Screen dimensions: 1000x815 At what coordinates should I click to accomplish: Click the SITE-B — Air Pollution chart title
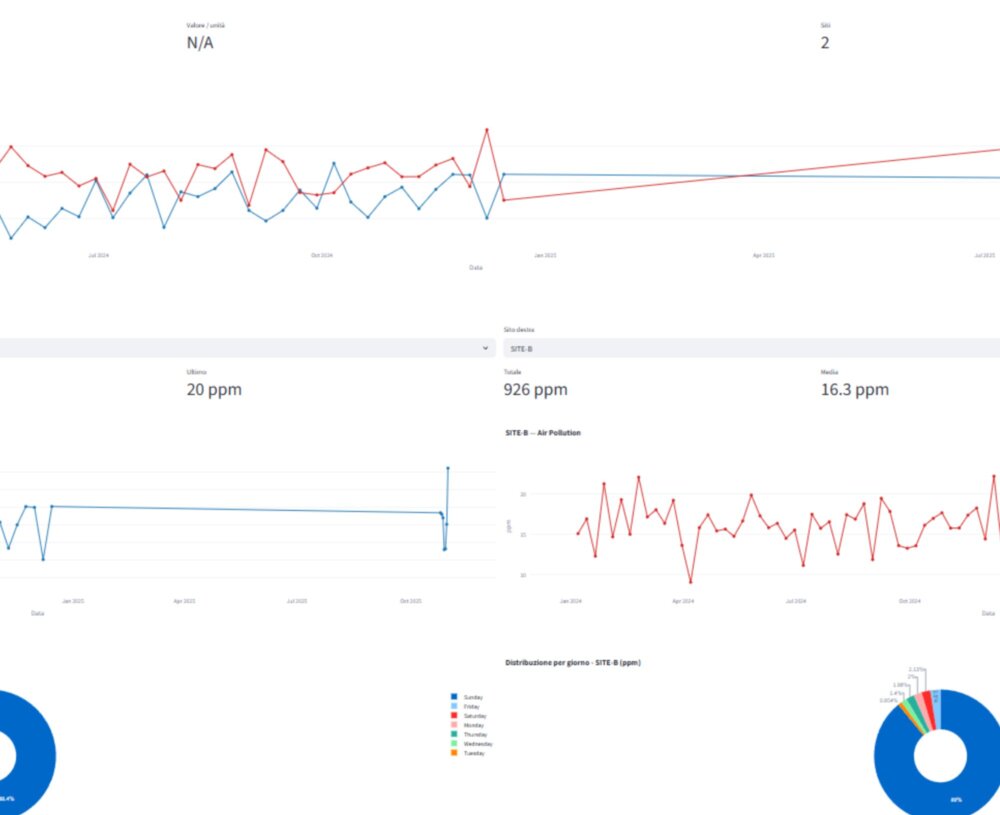click(544, 433)
